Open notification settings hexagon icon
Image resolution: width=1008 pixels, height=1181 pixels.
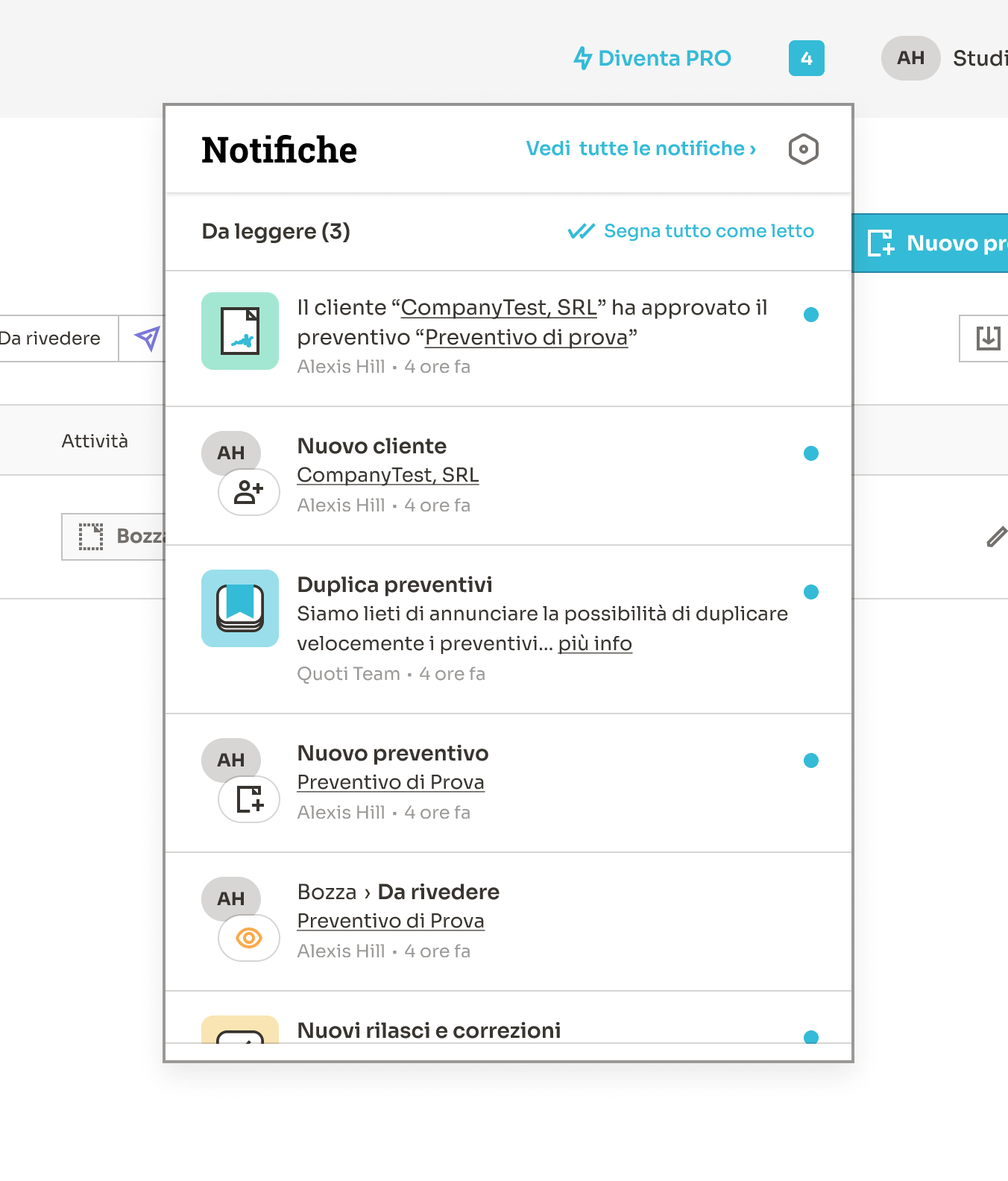pos(803,149)
